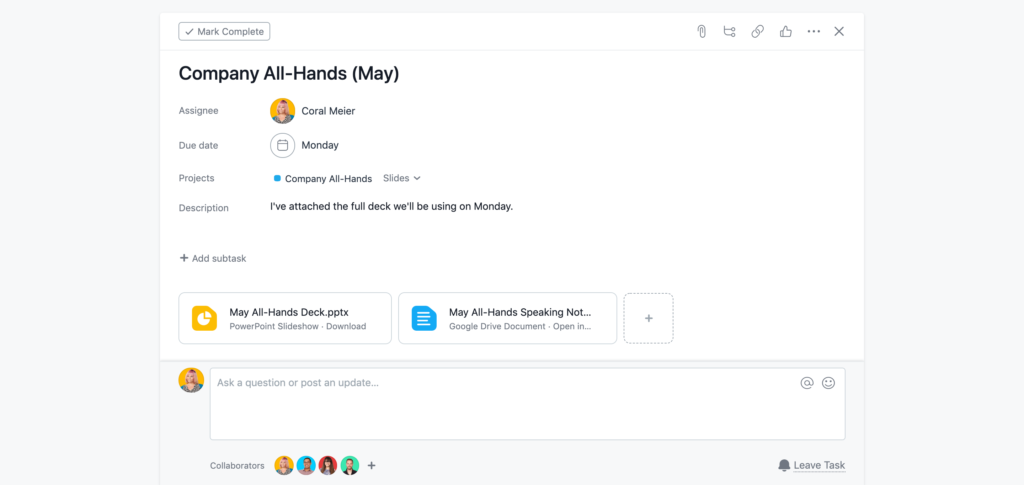The height and width of the screenshot is (485, 1024).
Task: Click the blue Google Drive document icon
Action: [424, 318]
